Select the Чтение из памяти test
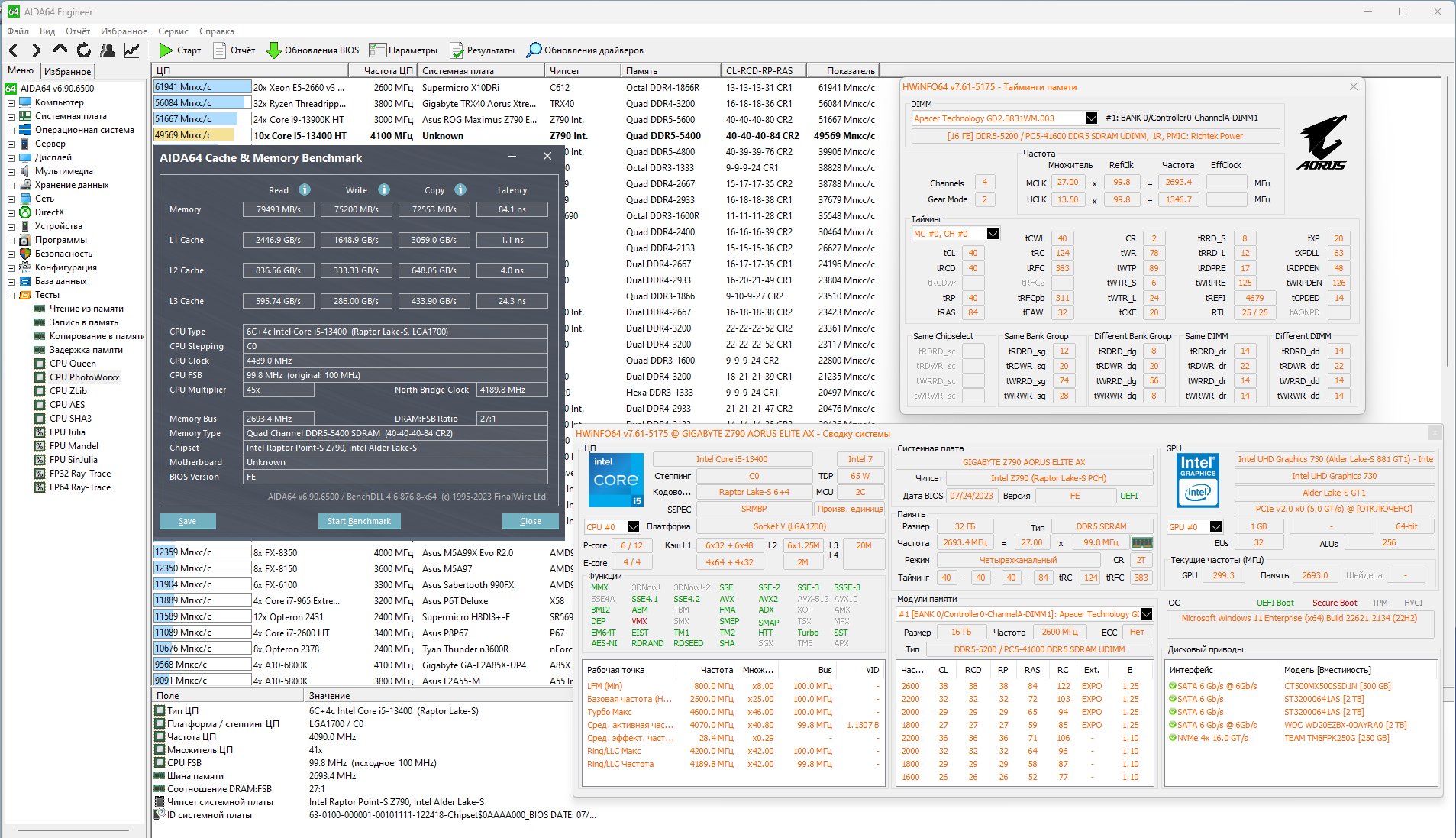Screen dimensions: 1456x838 click(86, 309)
